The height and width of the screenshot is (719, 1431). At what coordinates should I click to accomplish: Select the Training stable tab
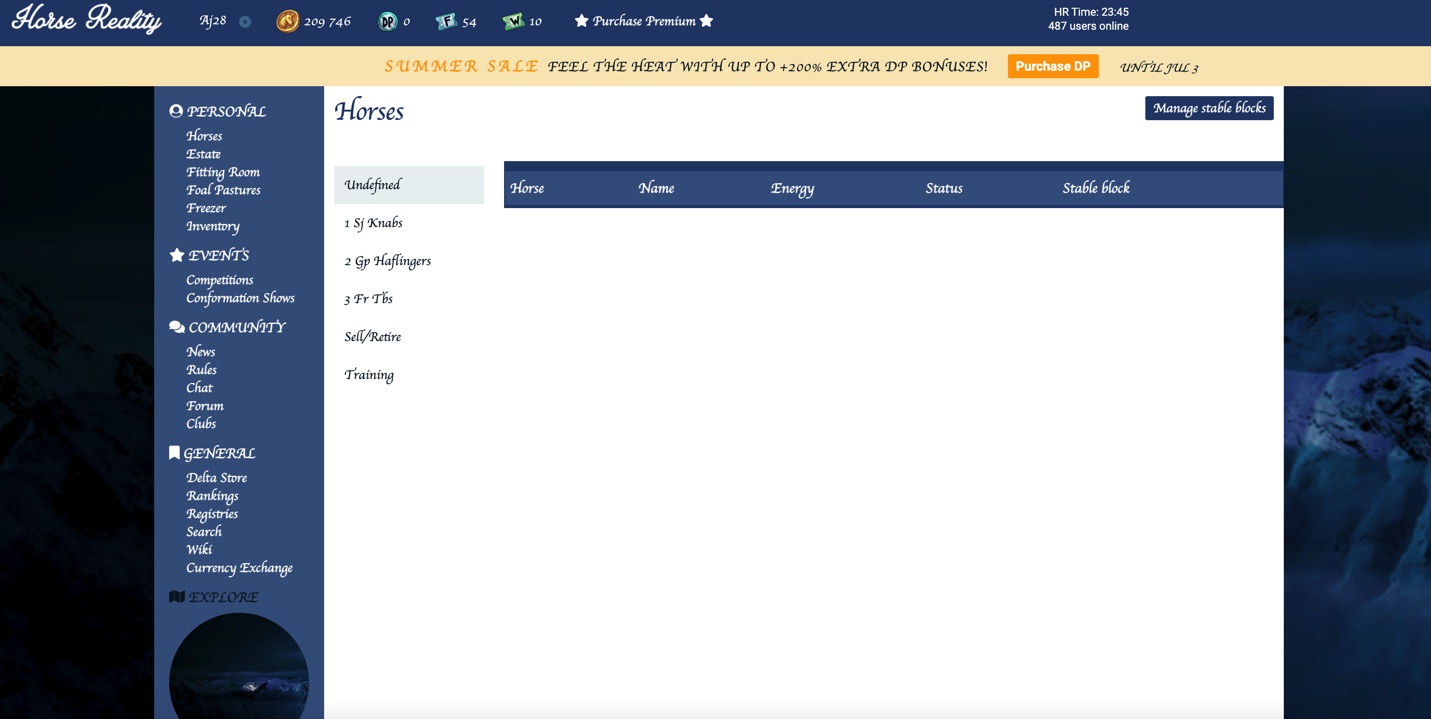409,375
